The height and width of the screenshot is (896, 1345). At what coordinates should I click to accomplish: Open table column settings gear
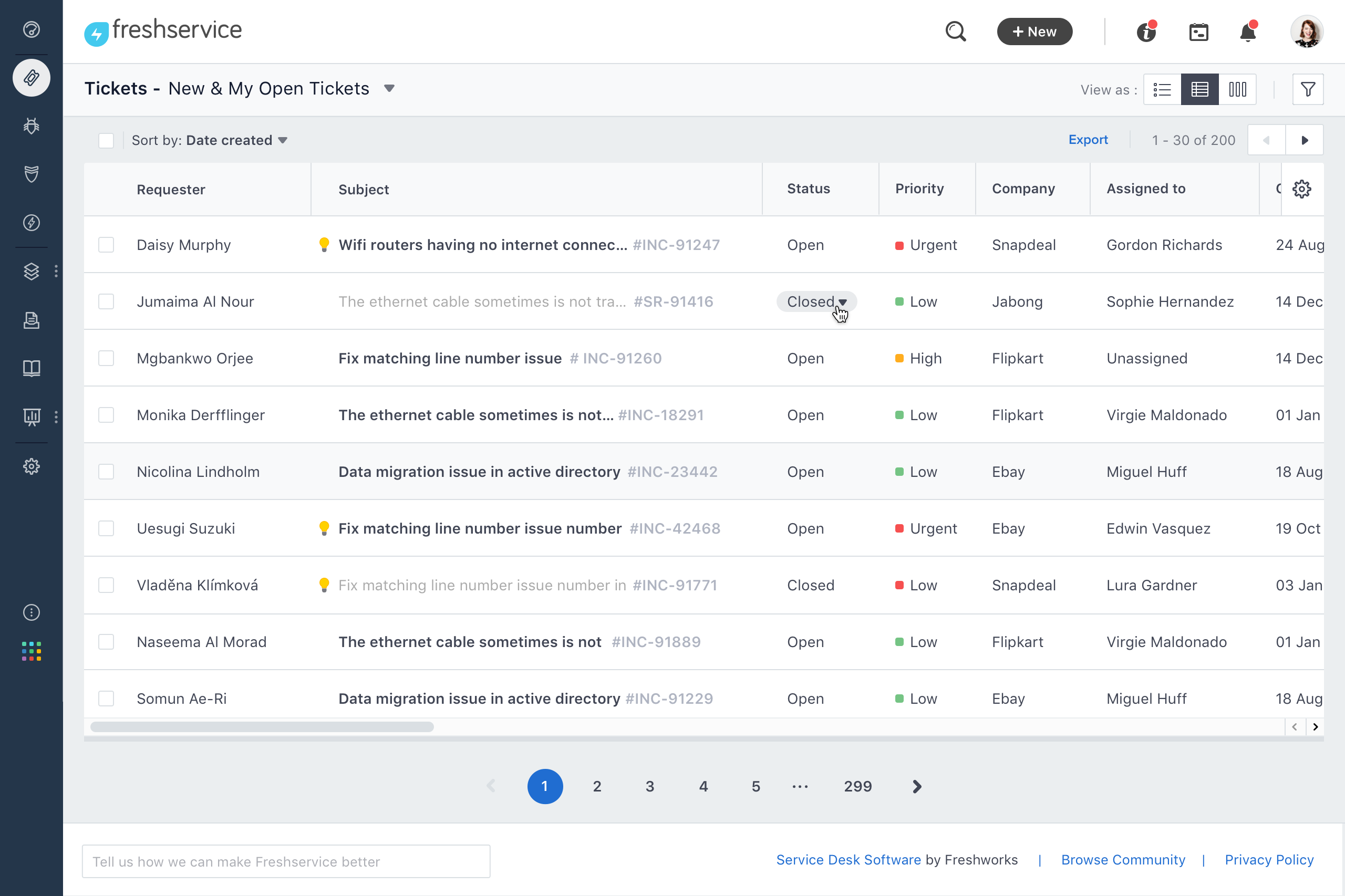1301,189
